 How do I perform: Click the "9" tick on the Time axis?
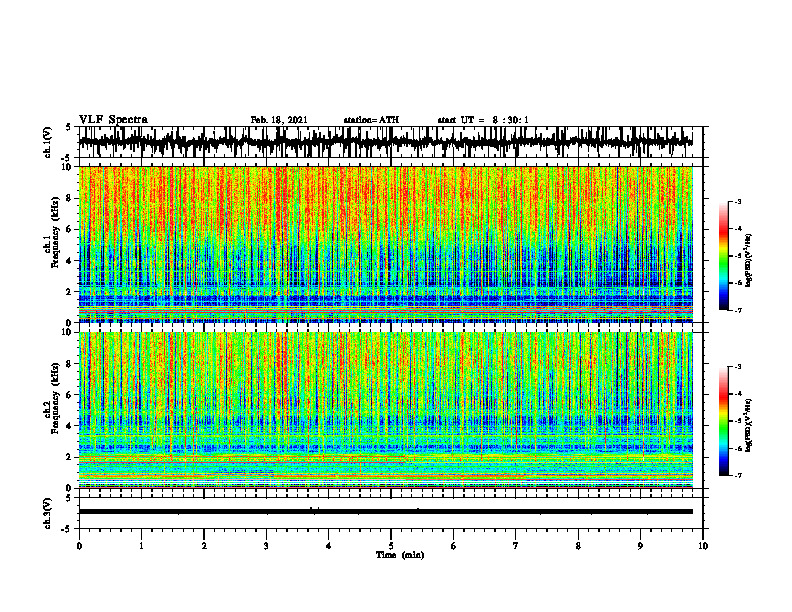click(x=640, y=546)
